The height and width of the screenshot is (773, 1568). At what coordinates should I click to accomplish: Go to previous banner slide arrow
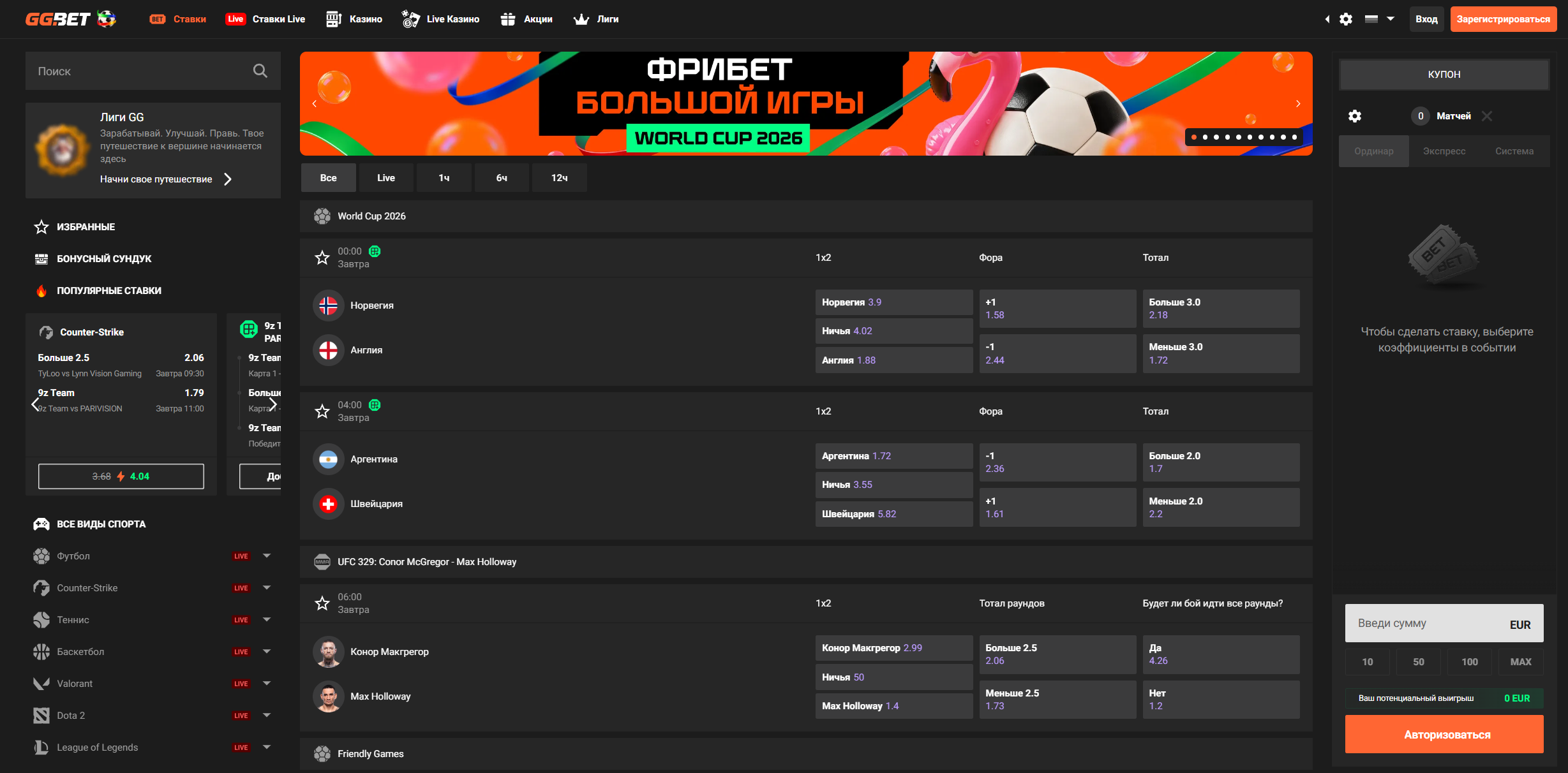pyautogui.click(x=315, y=103)
